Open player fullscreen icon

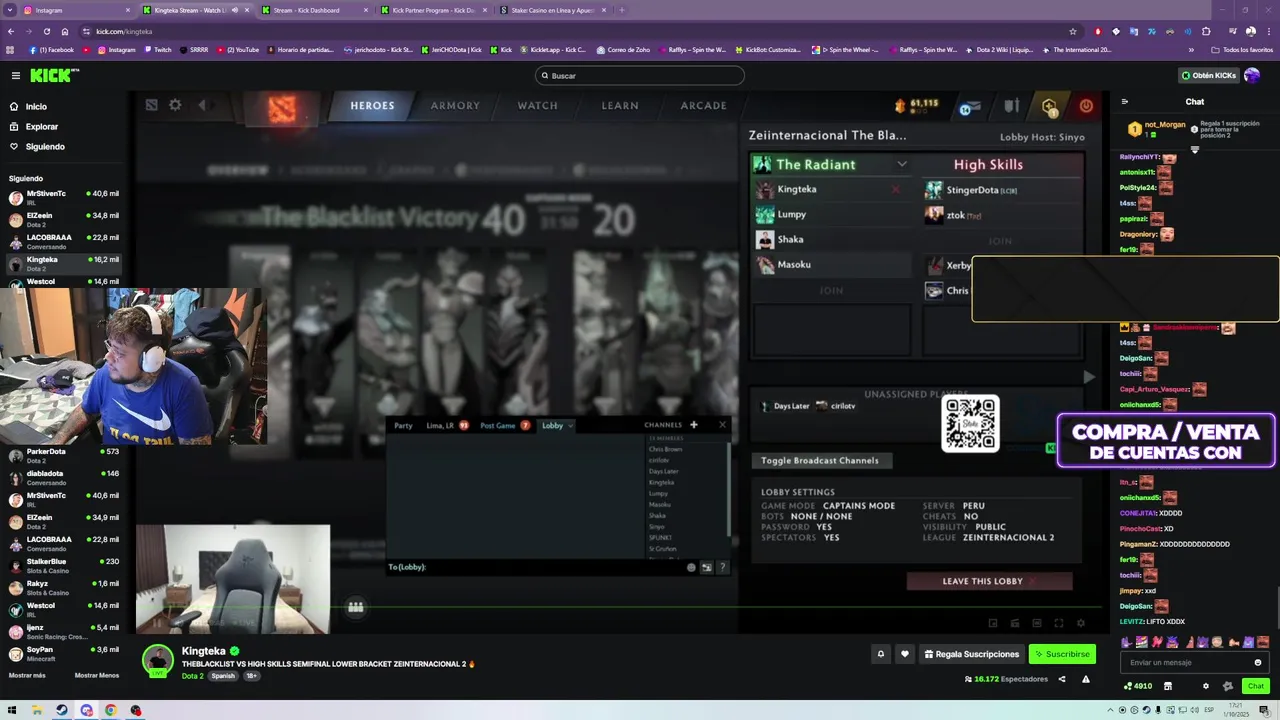pyautogui.click(x=1059, y=623)
